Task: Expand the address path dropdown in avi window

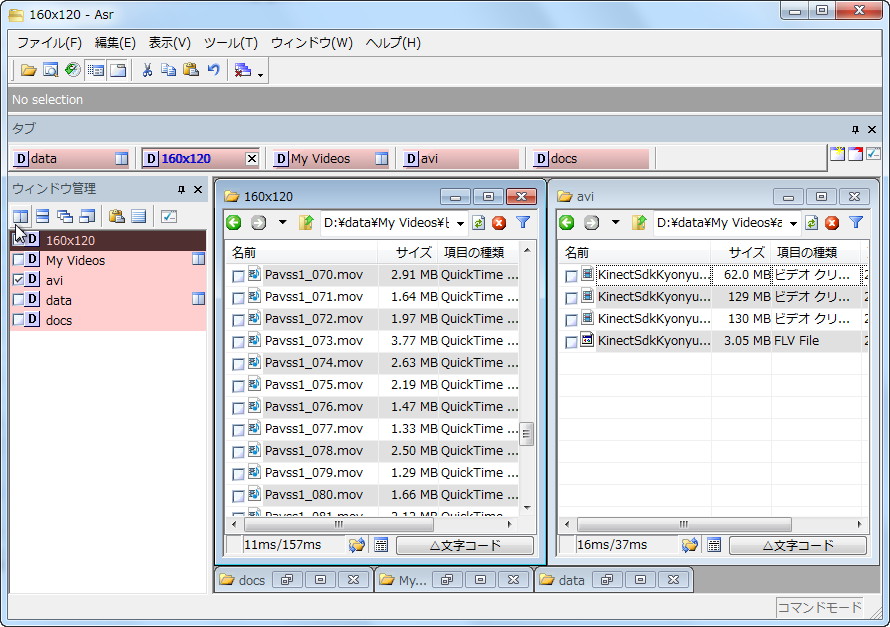Action: click(x=793, y=224)
